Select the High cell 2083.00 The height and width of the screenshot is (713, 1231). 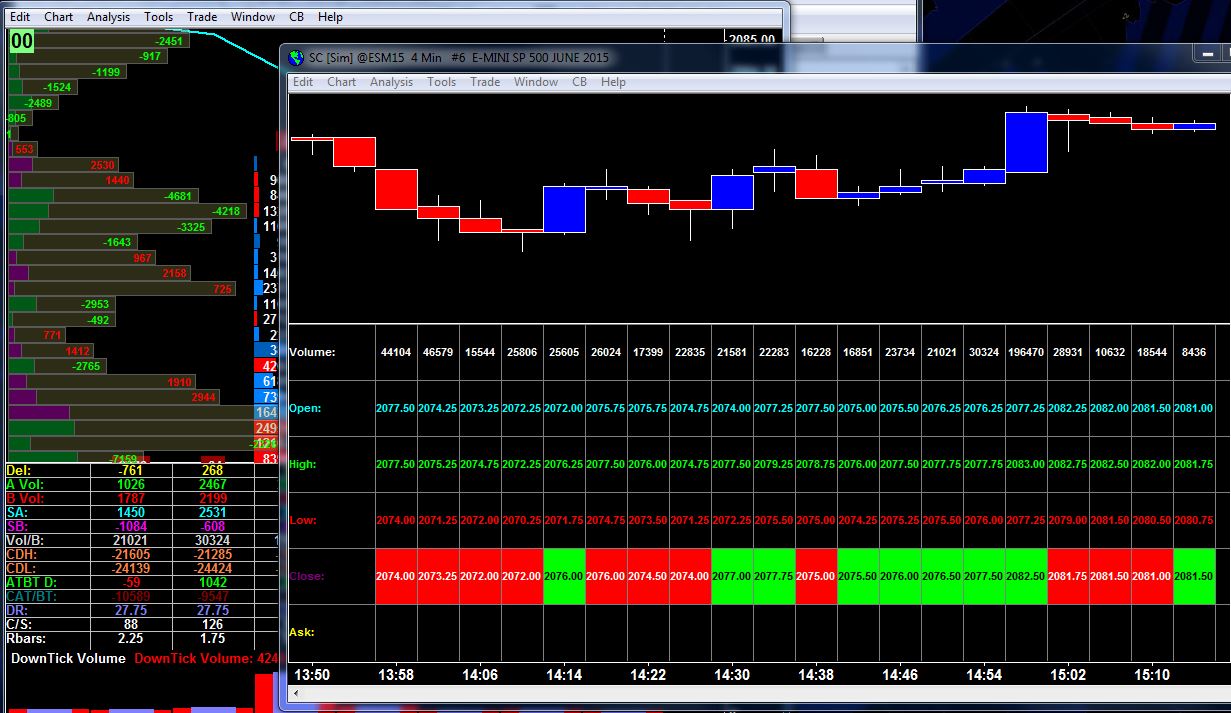click(1026, 464)
